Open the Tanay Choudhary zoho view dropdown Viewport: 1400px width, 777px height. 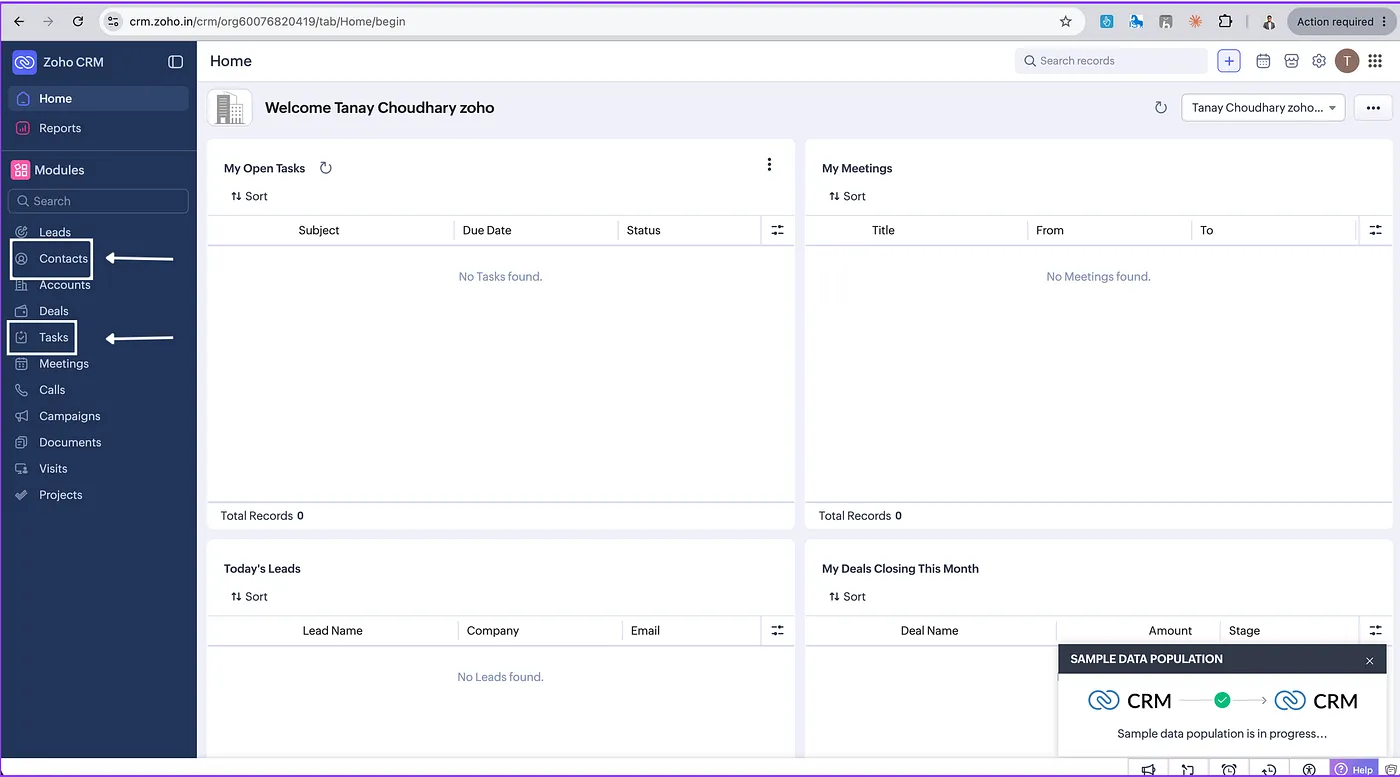(1263, 108)
